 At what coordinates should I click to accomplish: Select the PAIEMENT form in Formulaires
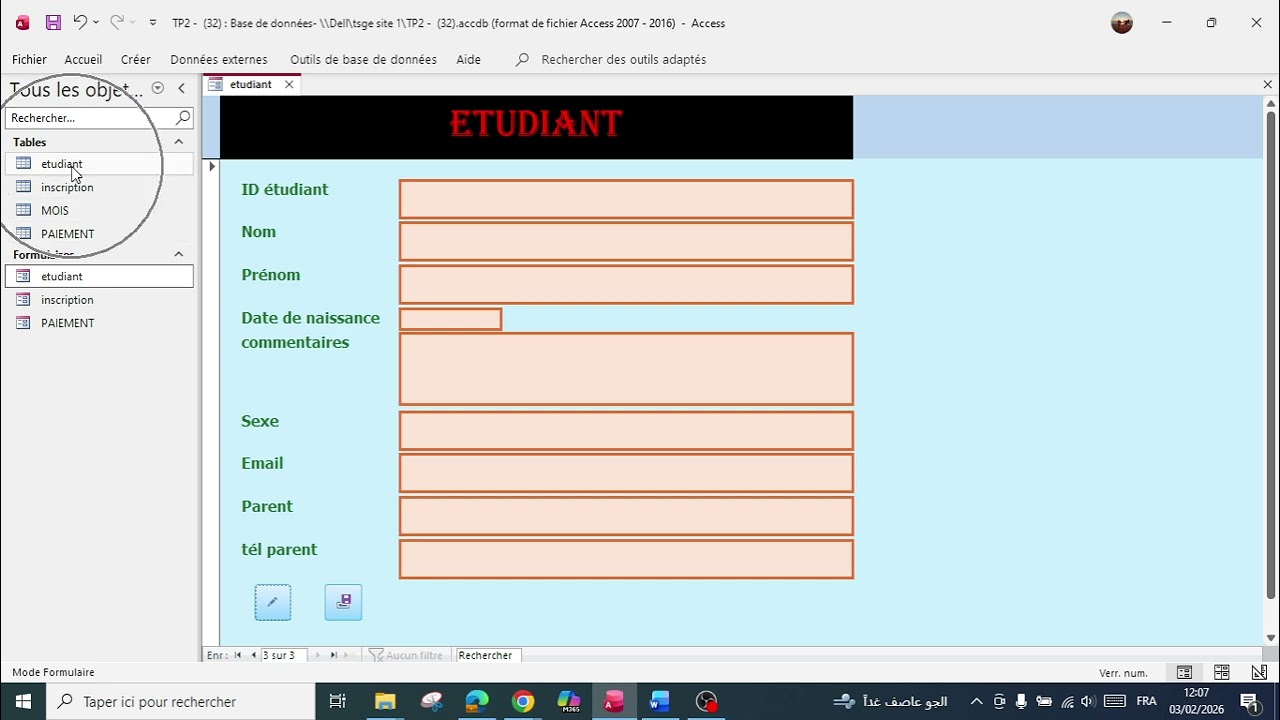(98, 322)
